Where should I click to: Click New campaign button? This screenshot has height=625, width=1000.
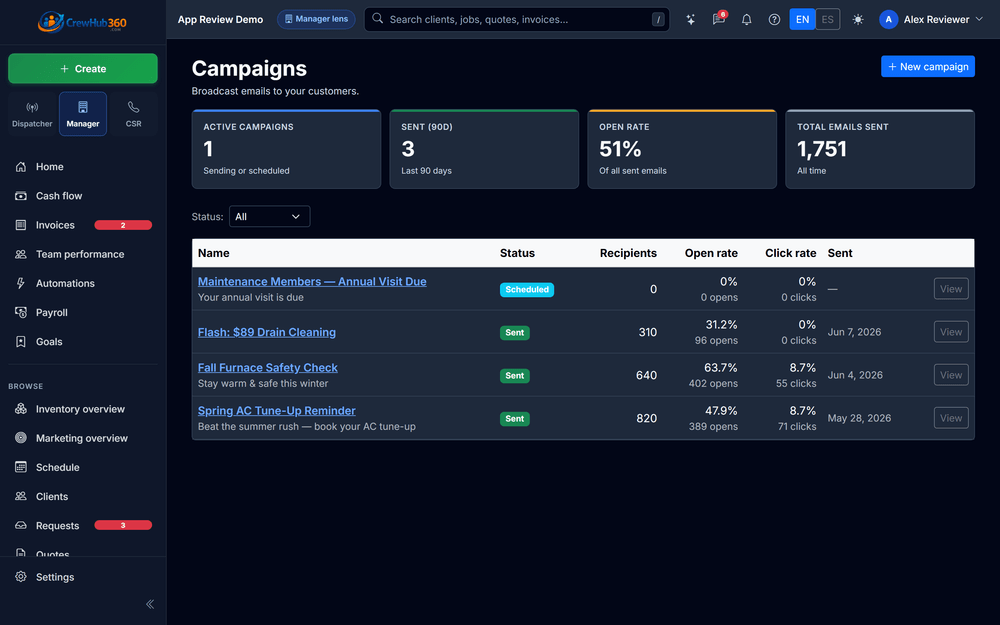[928, 66]
